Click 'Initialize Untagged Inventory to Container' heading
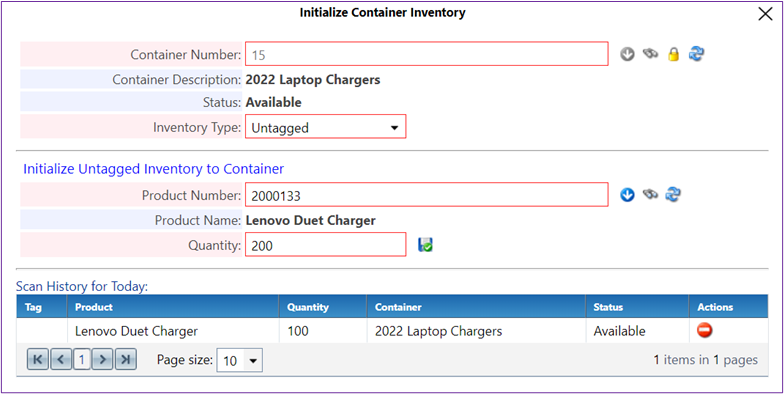Image resolution: width=784 pixels, height=394 pixels. pos(154,169)
